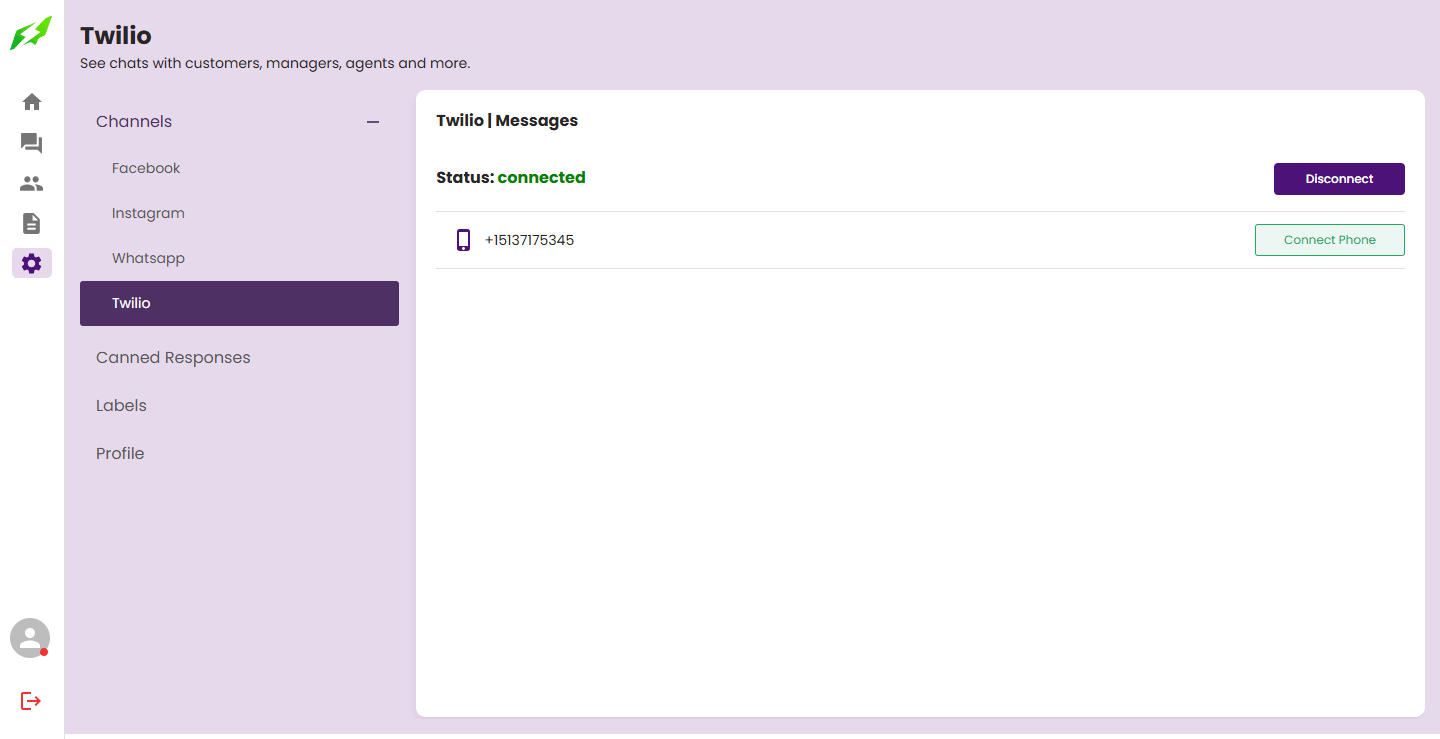The width and height of the screenshot is (1440, 739).
Task: Open Canned Responses settings
Action: (173, 358)
